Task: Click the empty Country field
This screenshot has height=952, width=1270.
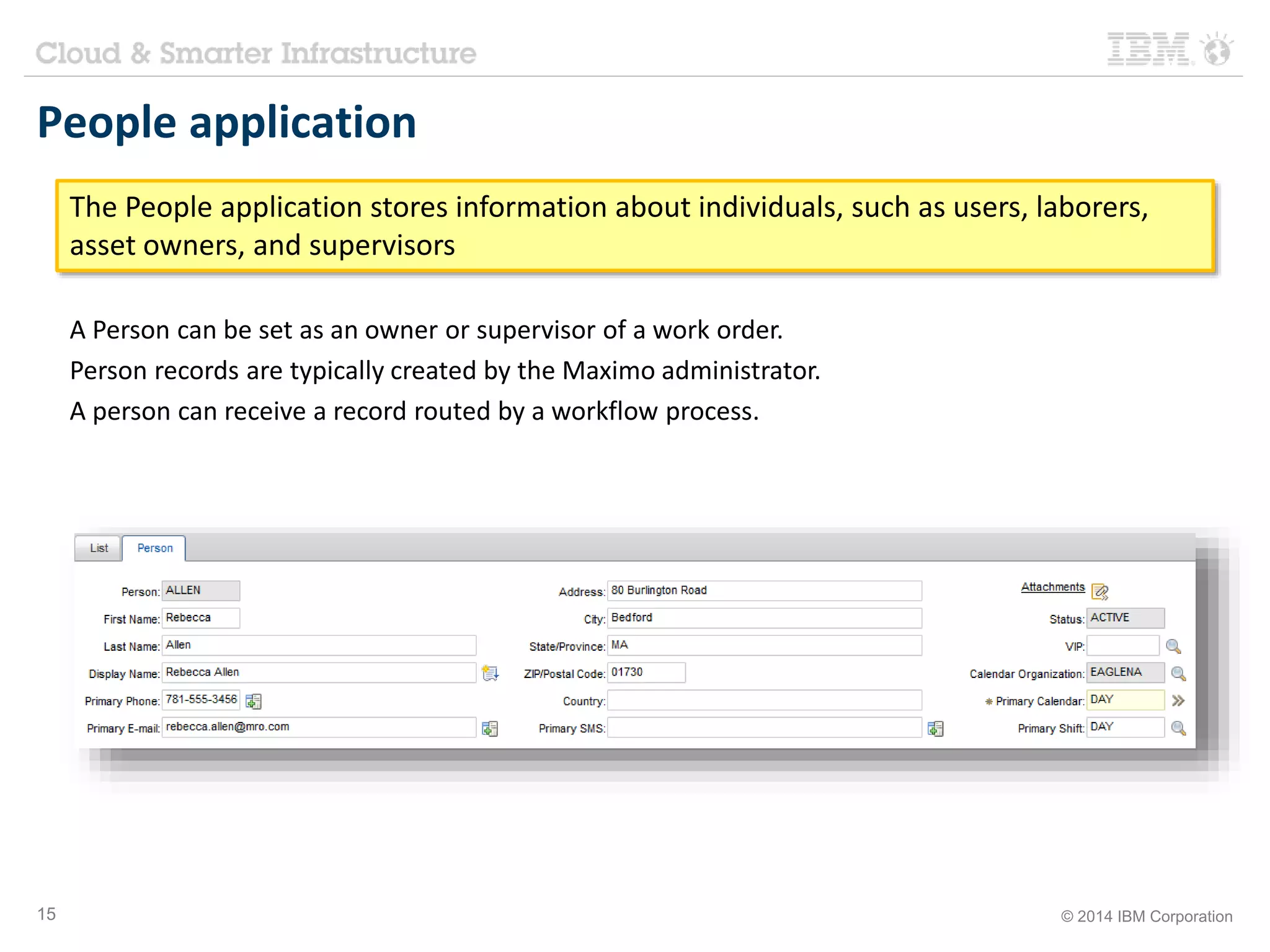Action: pos(765,700)
